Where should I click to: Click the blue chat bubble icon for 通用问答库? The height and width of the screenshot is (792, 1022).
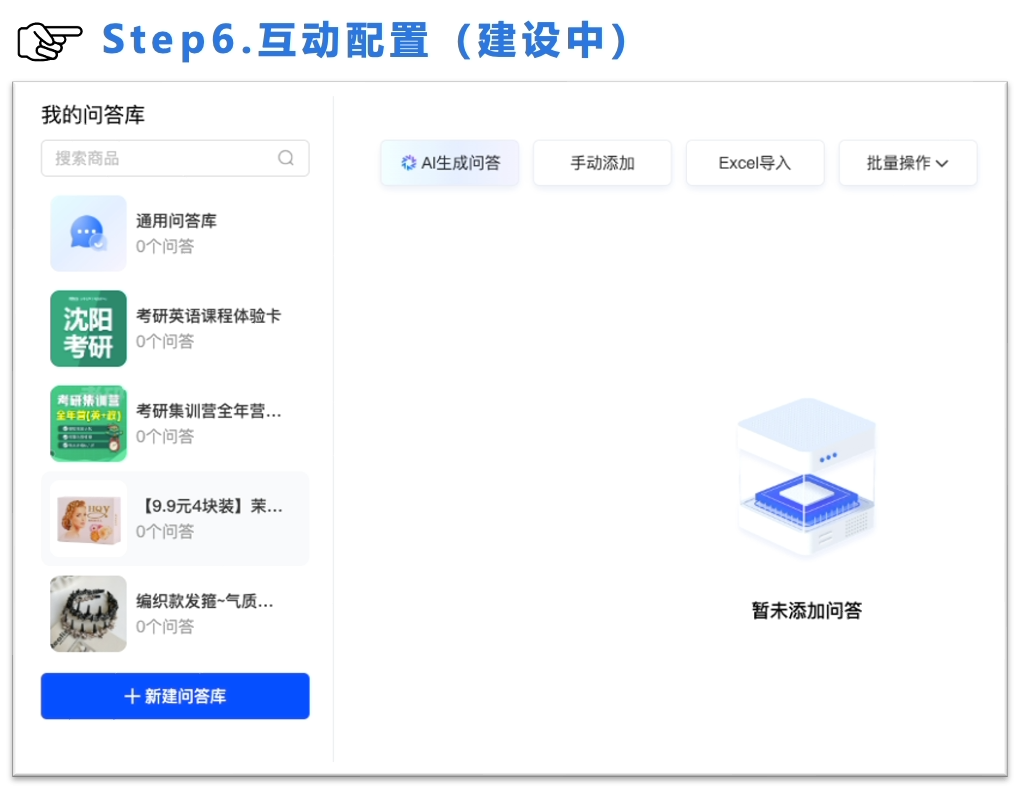(x=88, y=233)
